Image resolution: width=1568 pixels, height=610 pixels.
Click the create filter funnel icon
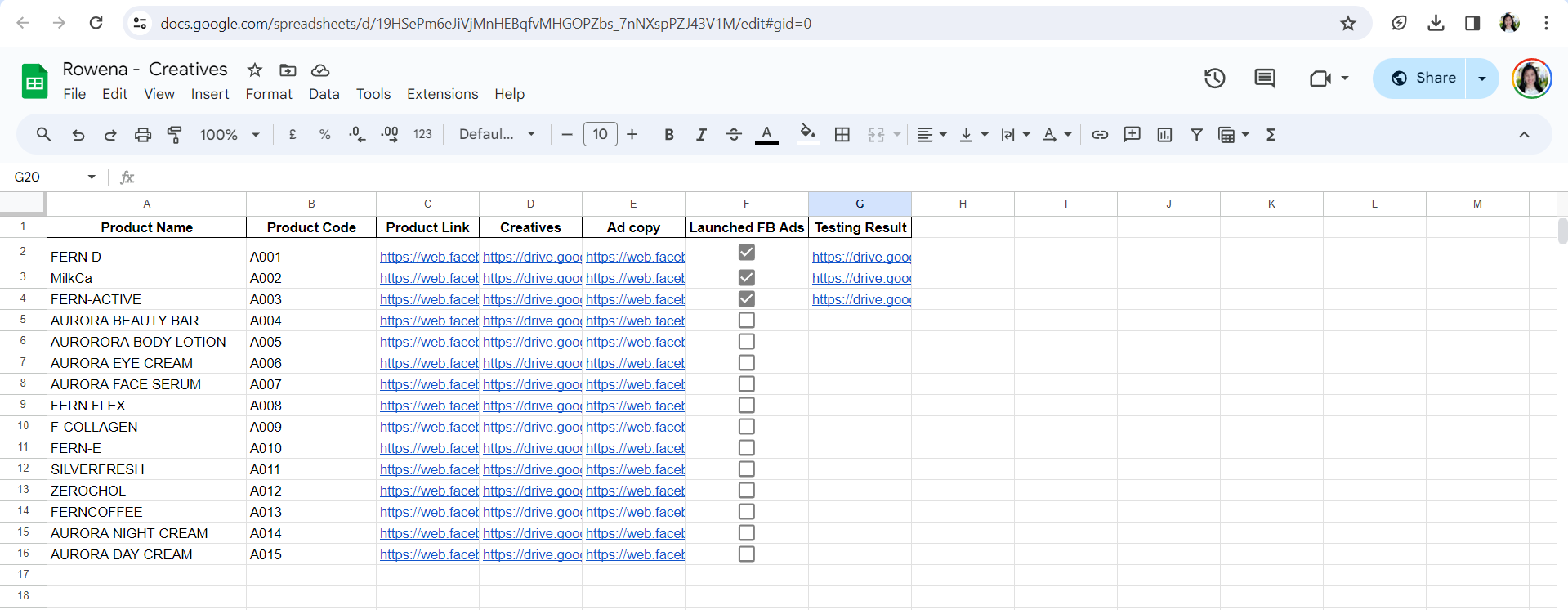click(x=1196, y=135)
